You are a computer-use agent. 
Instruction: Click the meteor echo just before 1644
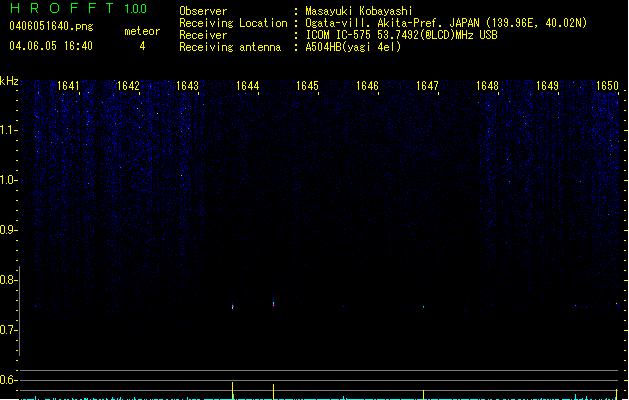(233, 307)
